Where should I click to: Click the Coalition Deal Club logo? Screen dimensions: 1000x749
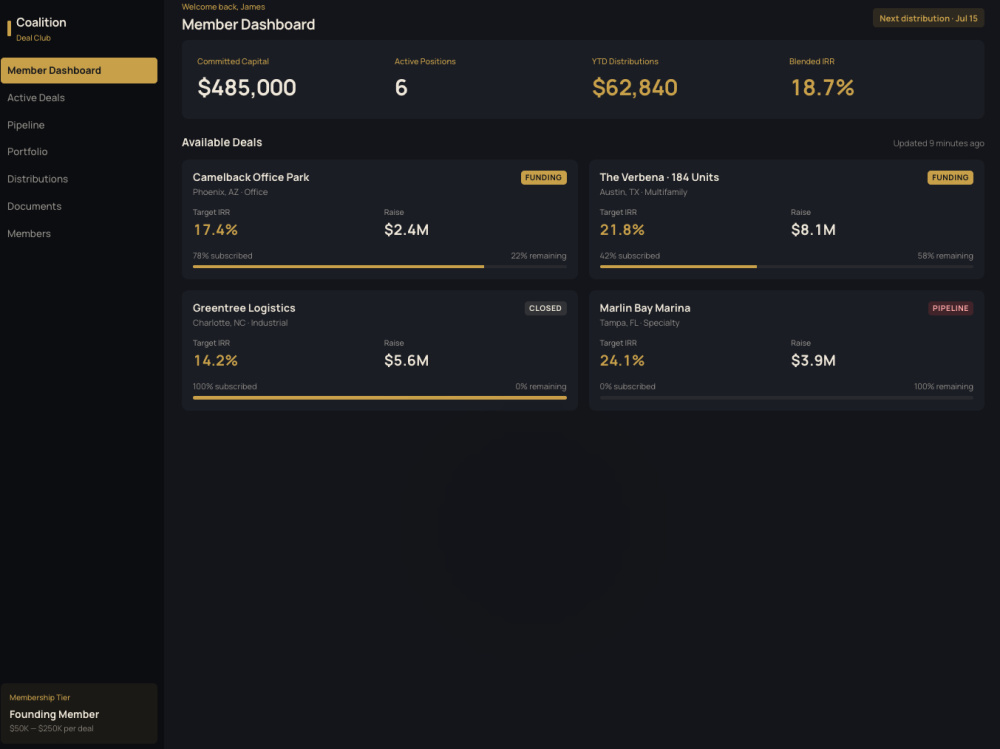37,29
